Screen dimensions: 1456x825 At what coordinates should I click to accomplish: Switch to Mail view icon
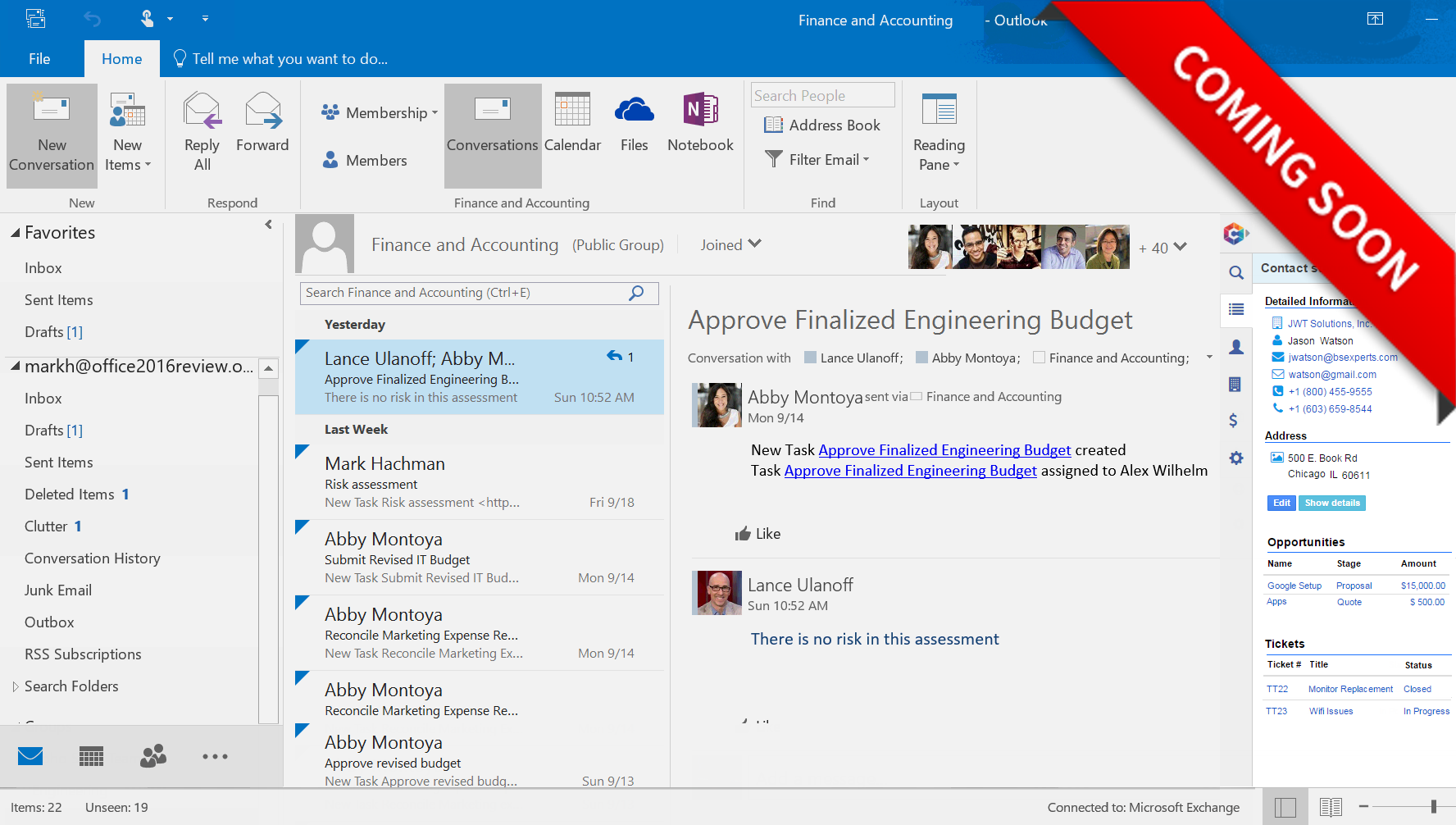(30, 756)
